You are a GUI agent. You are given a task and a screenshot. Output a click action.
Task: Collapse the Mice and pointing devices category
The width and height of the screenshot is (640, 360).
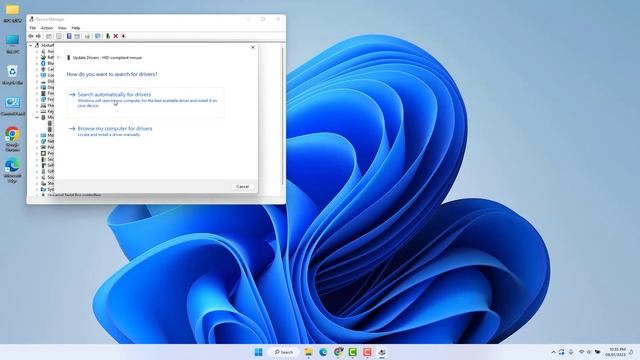tap(37, 117)
